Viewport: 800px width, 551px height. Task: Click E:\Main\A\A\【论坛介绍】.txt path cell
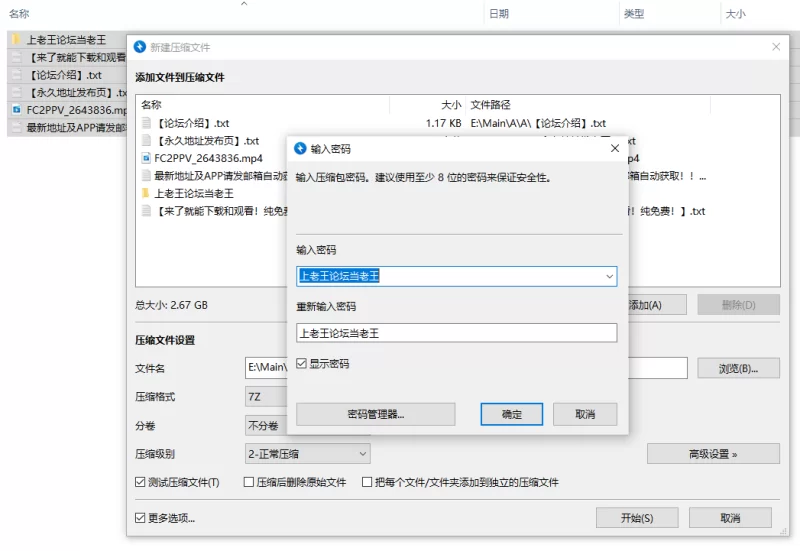tap(538, 123)
